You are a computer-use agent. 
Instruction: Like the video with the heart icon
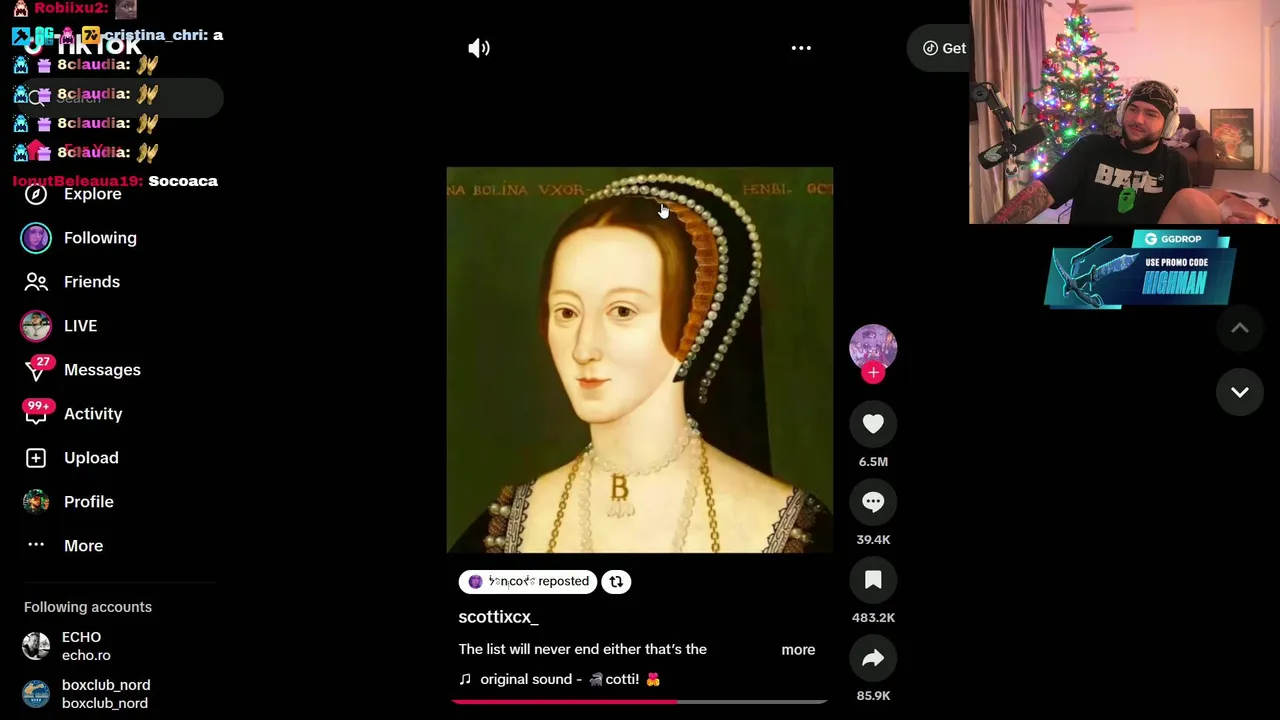(x=873, y=424)
